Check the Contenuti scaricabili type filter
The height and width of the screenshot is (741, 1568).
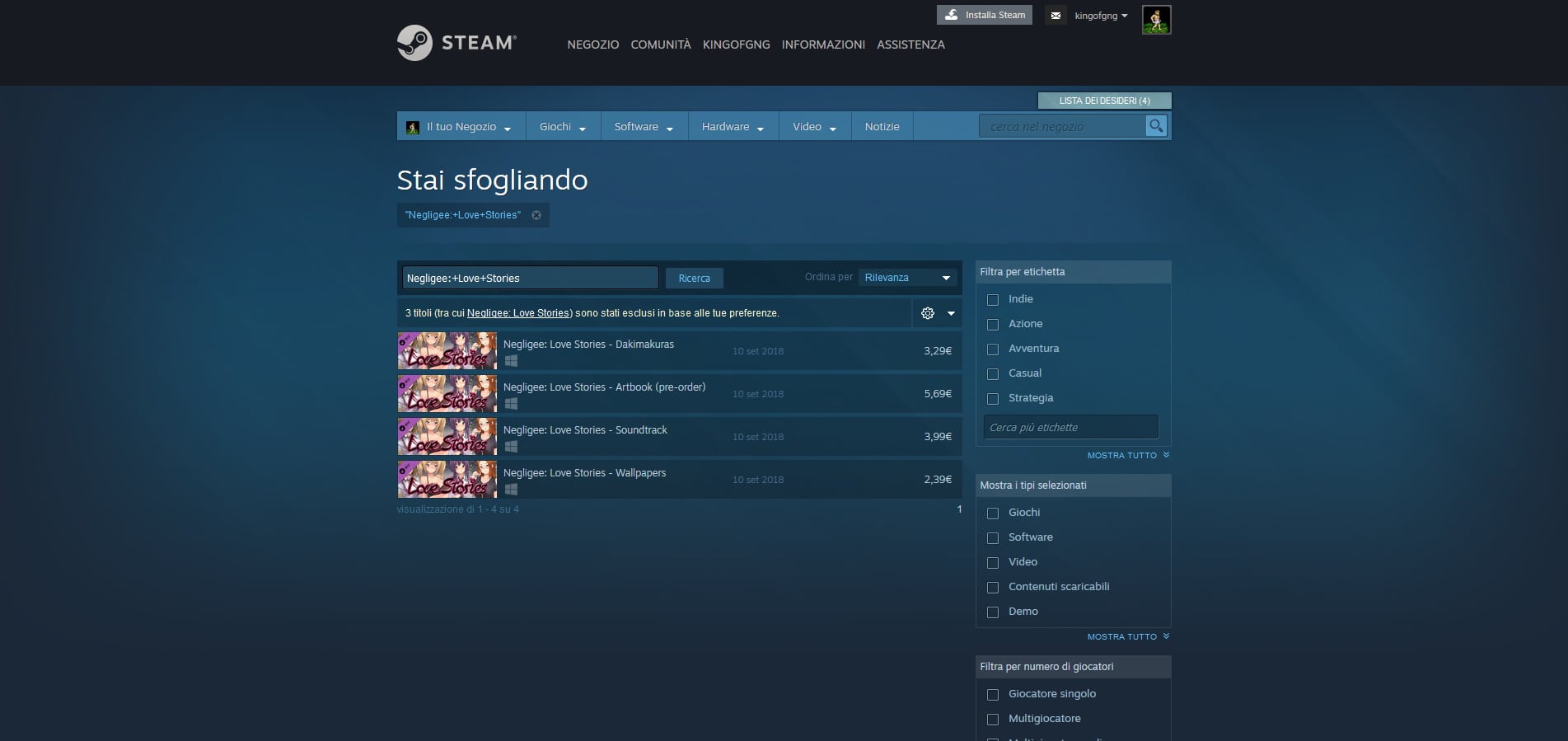(x=993, y=588)
